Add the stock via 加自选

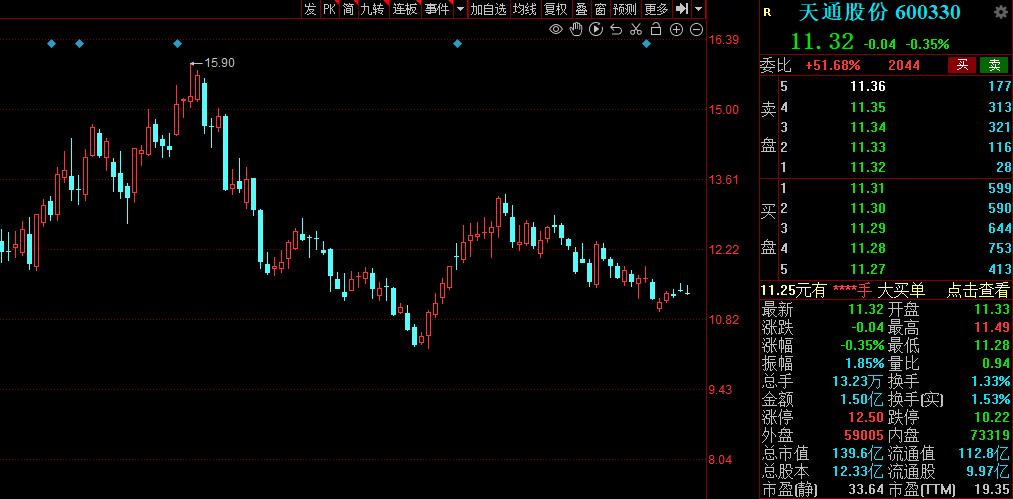[488, 9]
